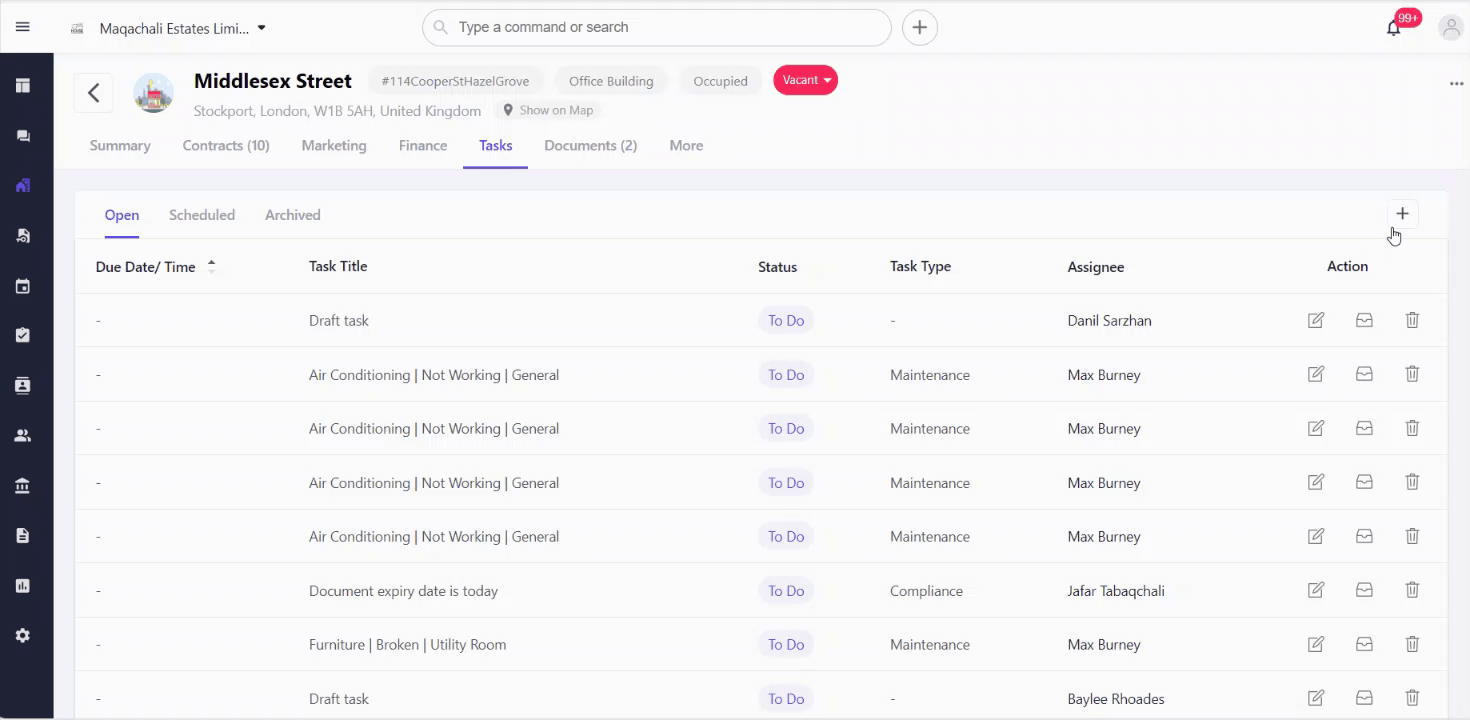Delete the Document expiry date task

[x=1412, y=590]
